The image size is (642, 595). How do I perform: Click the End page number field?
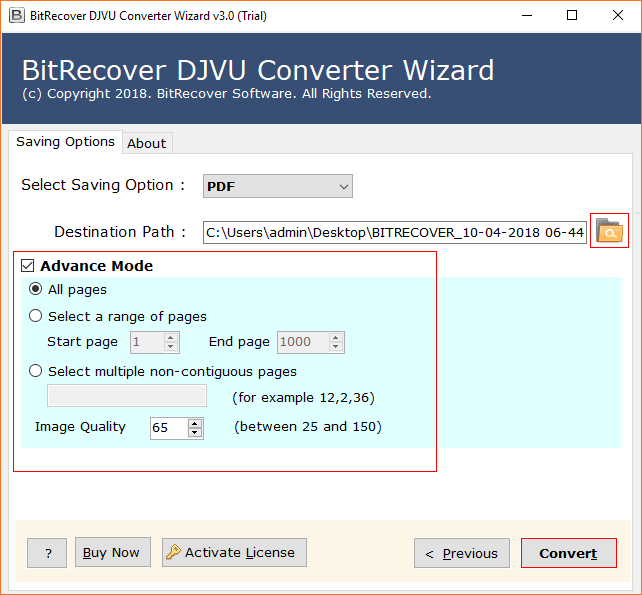[303, 342]
